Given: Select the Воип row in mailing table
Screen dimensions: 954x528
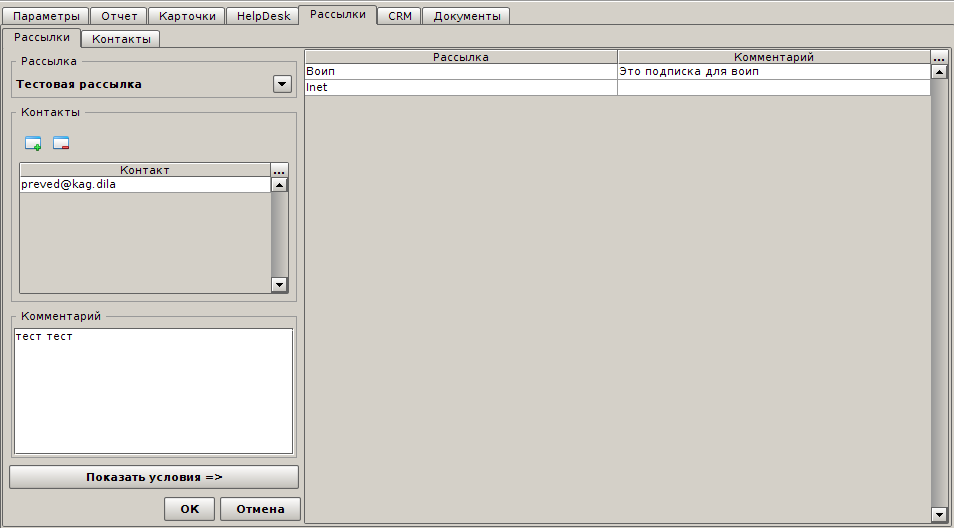Looking at the screenshot, I should click(x=460, y=72).
